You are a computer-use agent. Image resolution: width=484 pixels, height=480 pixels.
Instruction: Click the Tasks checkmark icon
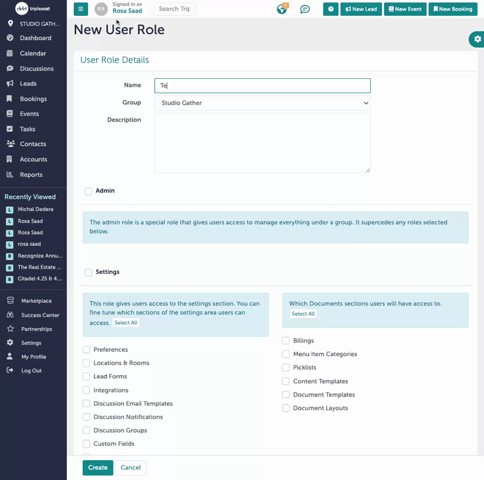(10, 129)
